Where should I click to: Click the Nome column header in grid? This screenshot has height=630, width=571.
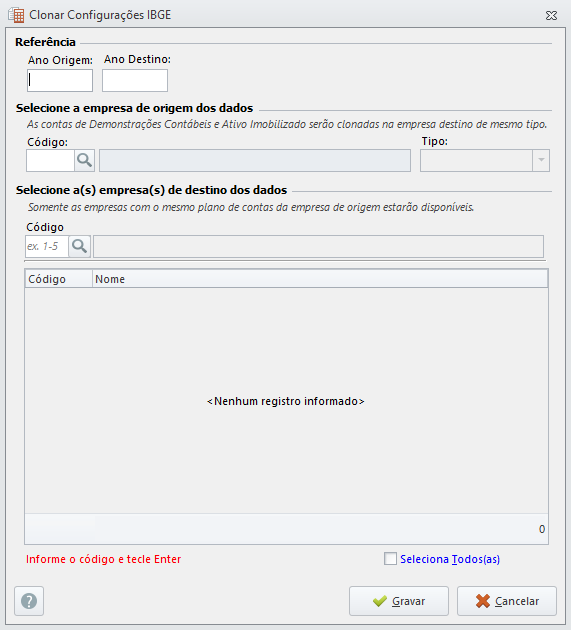[320, 279]
